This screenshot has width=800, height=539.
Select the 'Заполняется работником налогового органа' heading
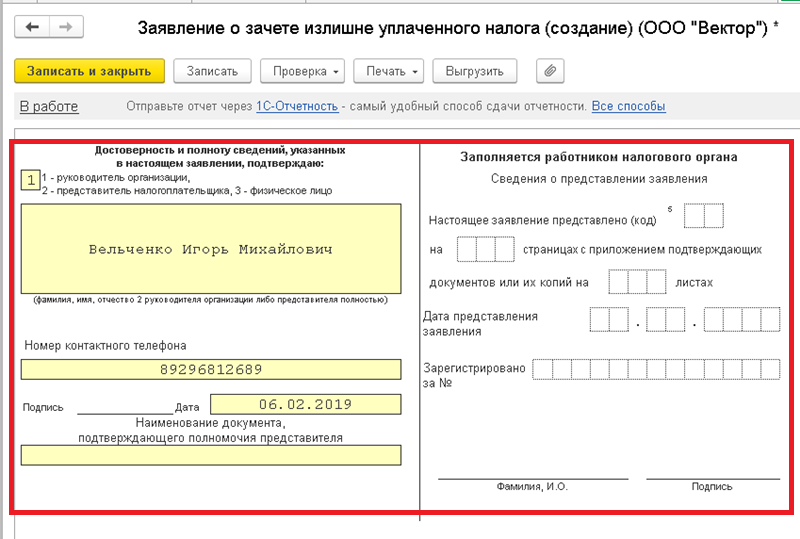[x=598, y=157]
